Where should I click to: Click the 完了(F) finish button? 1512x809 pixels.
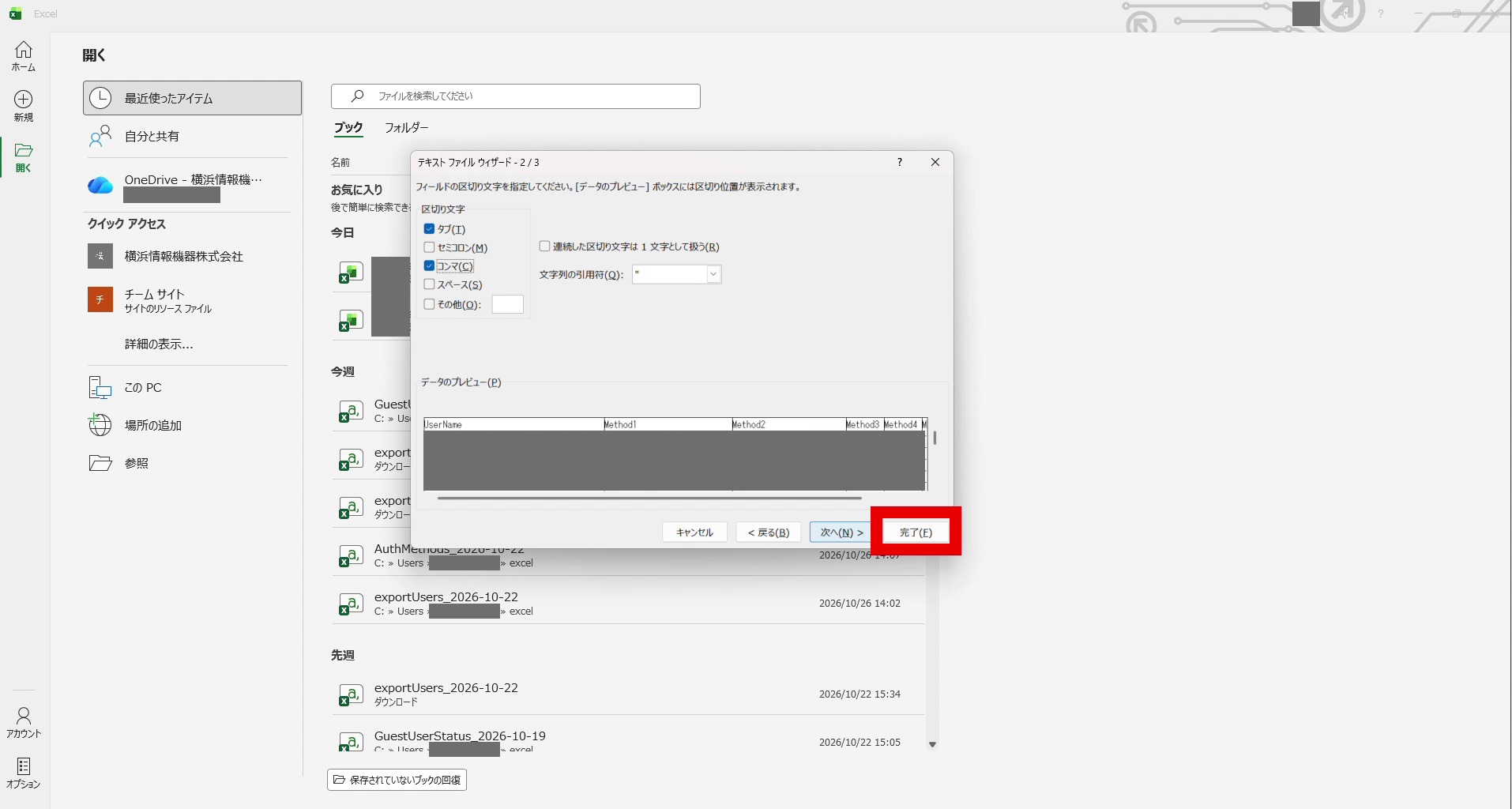click(916, 532)
